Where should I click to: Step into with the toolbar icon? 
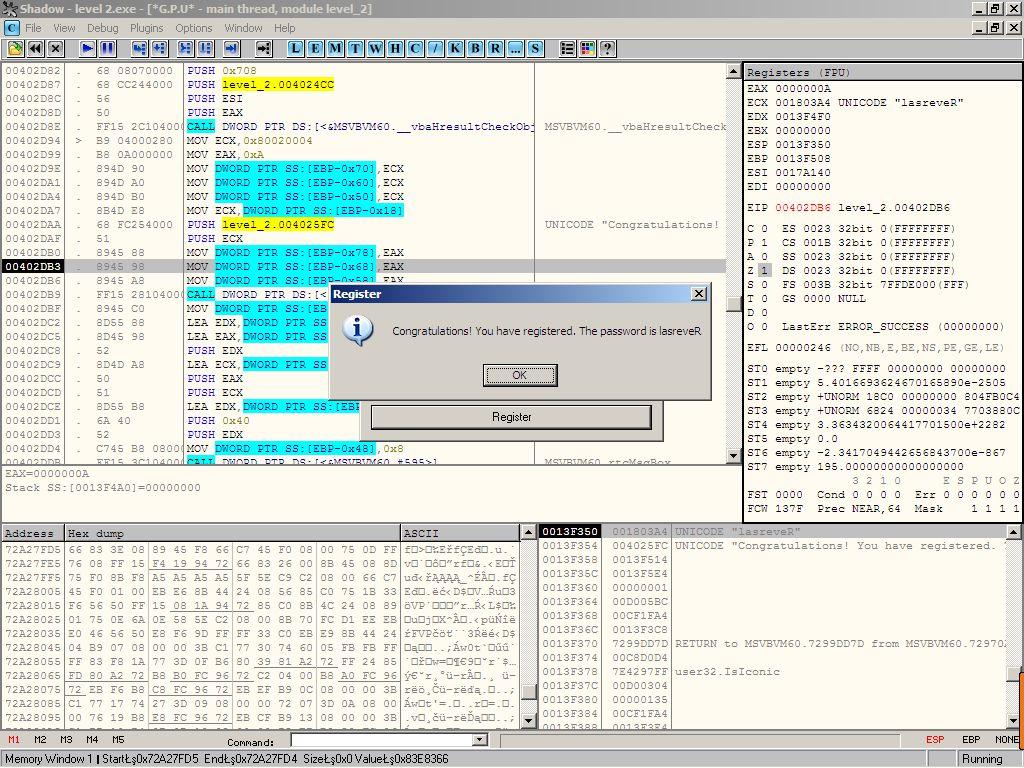click(139, 48)
